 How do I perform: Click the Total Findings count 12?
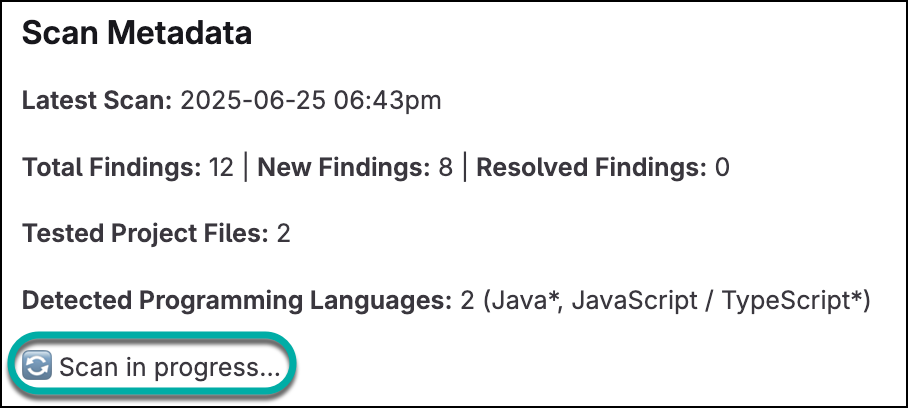coord(221,167)
